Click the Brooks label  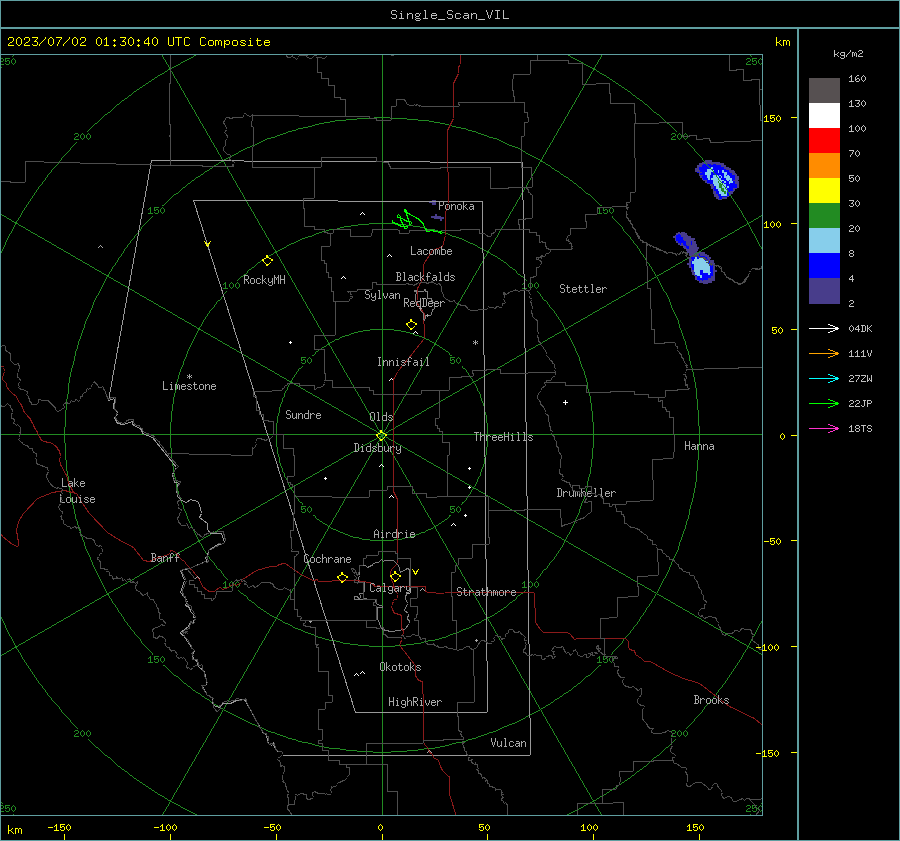click(x=711, y=700)
